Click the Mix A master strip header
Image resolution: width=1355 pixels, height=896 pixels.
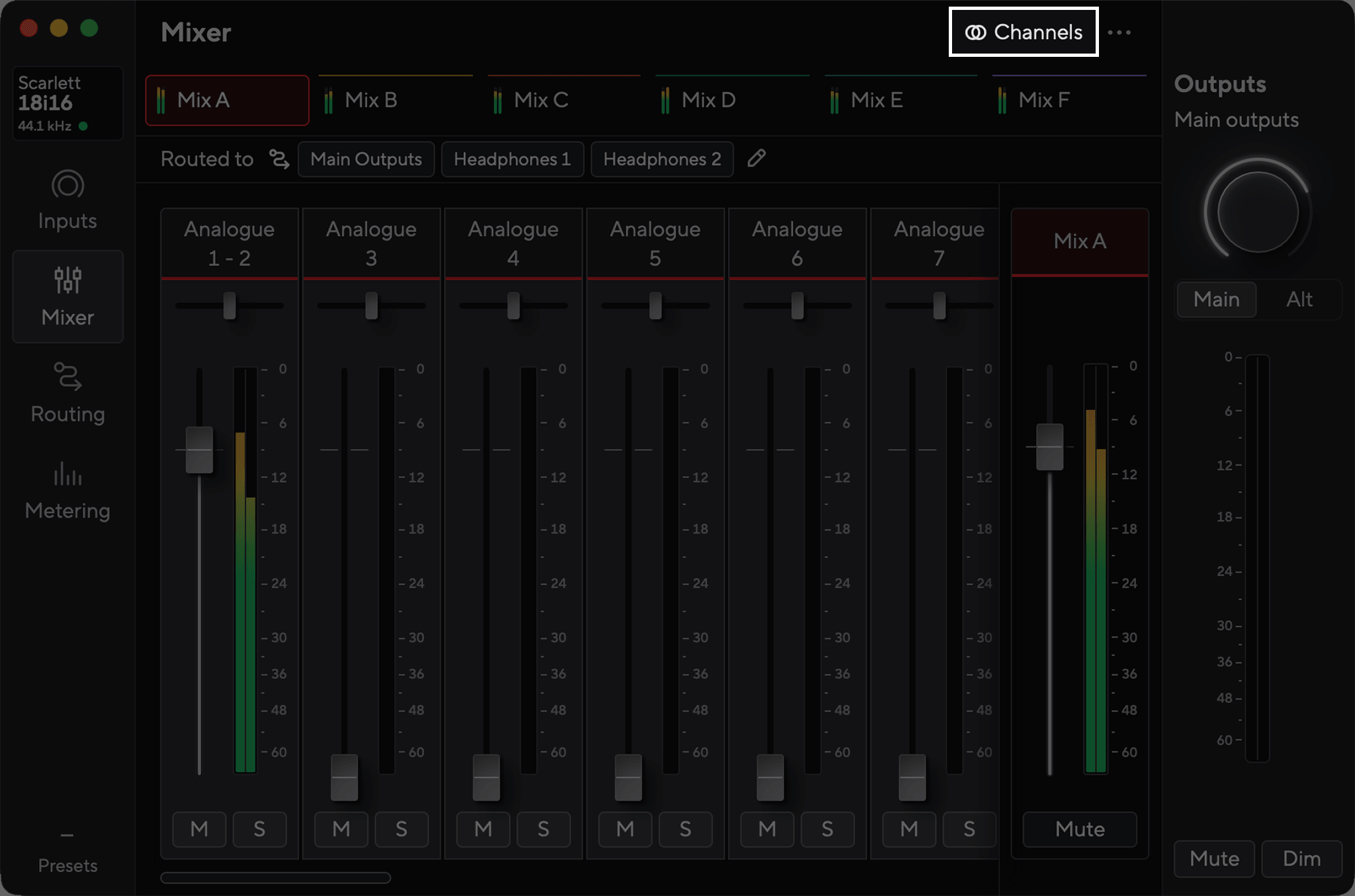point(1080,241)
